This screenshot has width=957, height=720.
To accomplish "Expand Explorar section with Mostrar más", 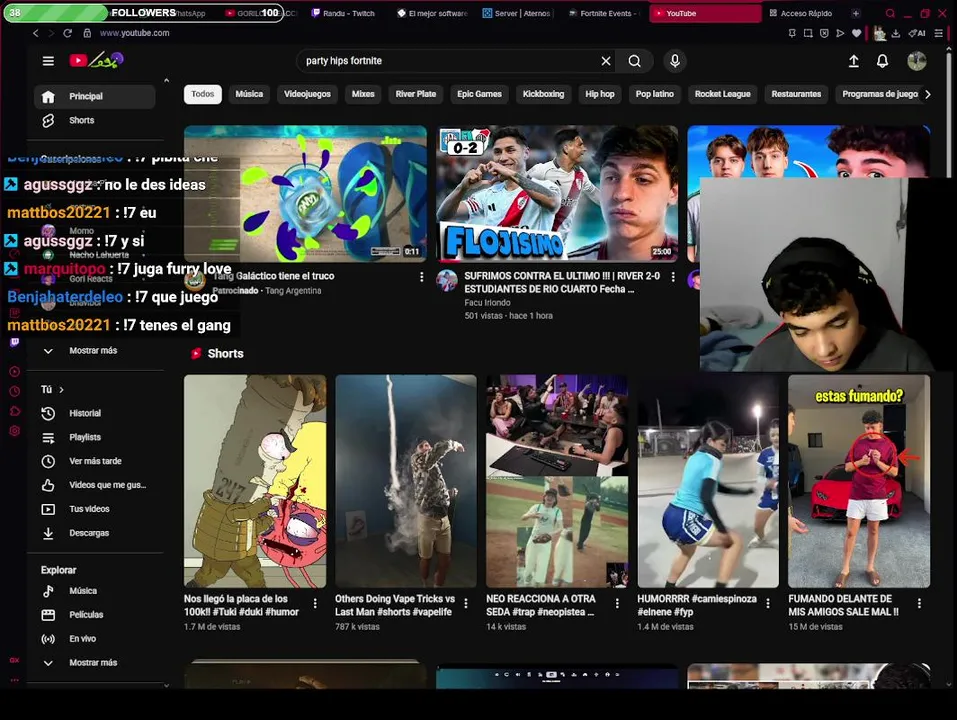I will (x=95, y=663).
